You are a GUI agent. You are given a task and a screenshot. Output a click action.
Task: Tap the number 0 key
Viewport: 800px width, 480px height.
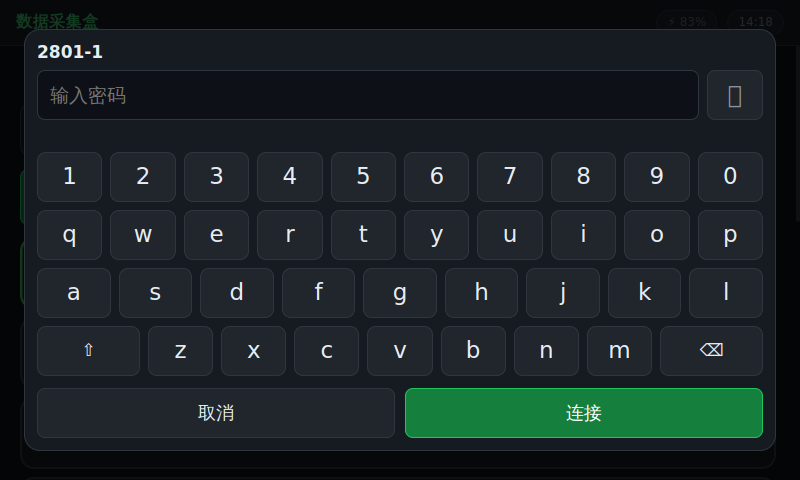pyautogui.click(x=730, y=177)
